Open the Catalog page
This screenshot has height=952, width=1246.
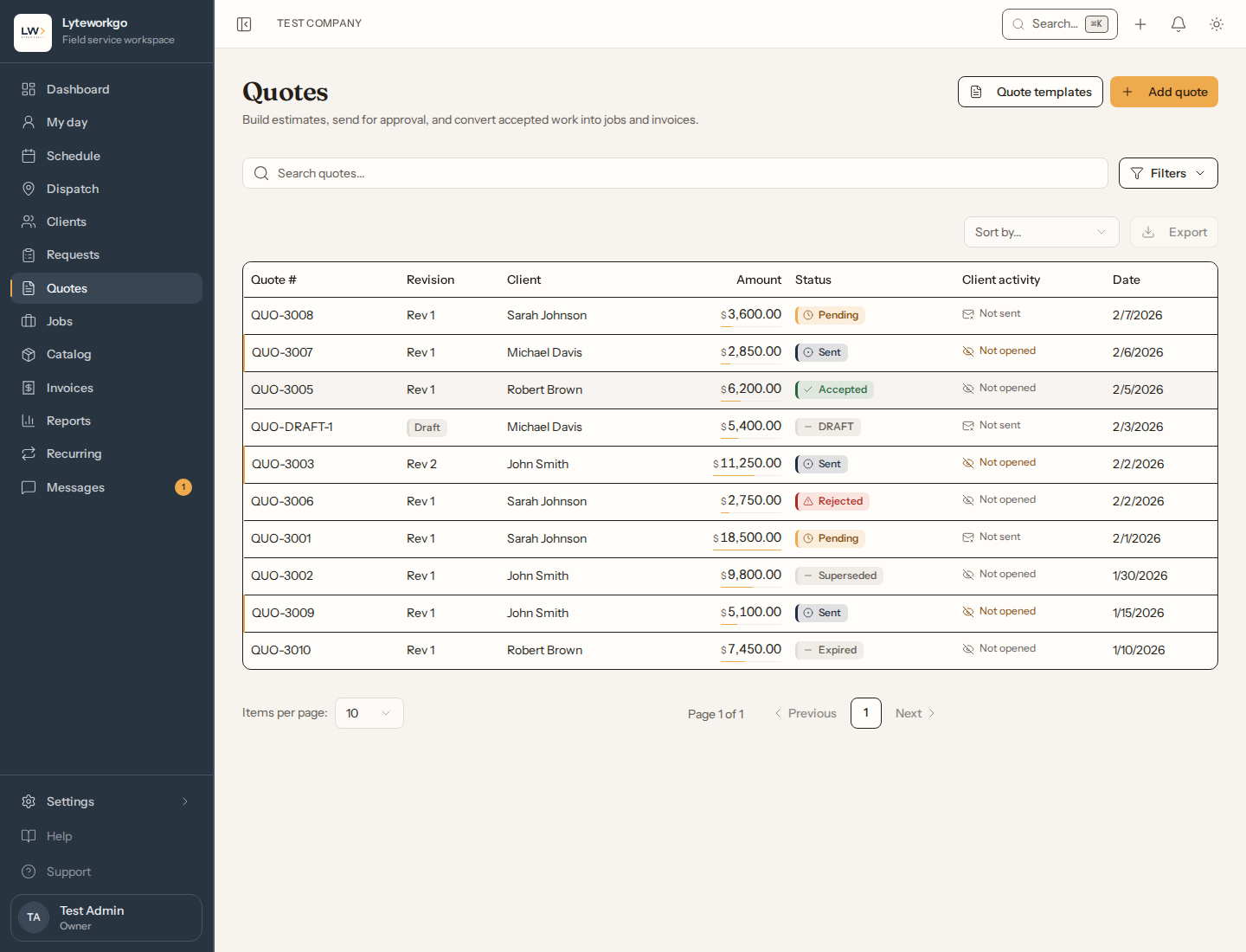pos(106,354)
